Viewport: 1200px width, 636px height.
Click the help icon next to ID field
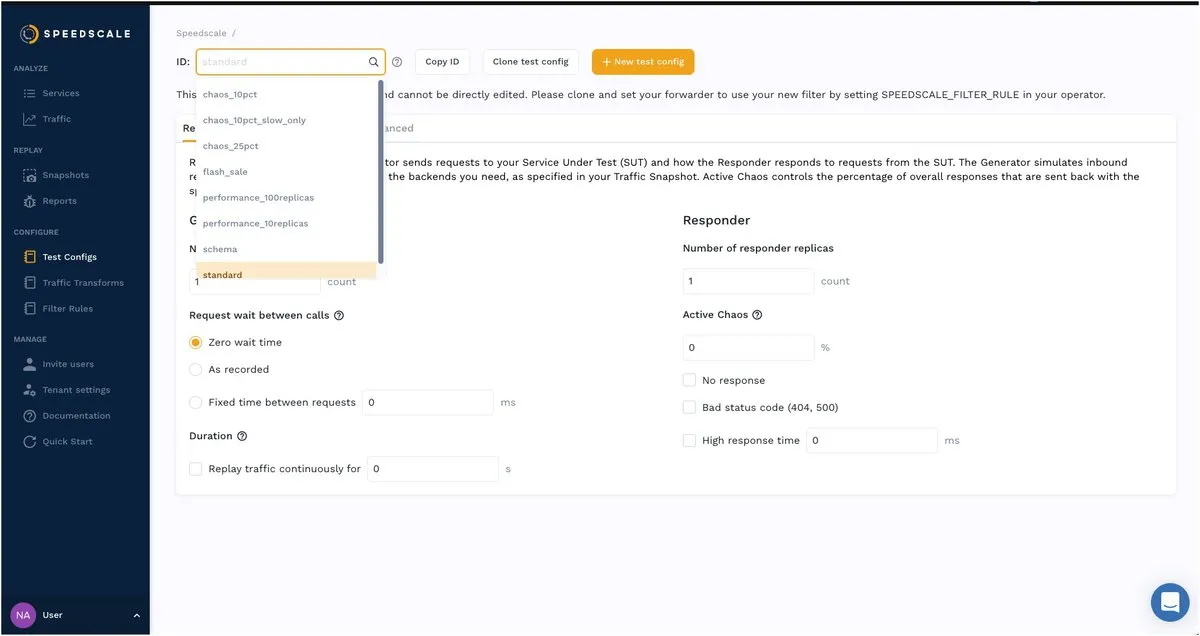(397, 62)
